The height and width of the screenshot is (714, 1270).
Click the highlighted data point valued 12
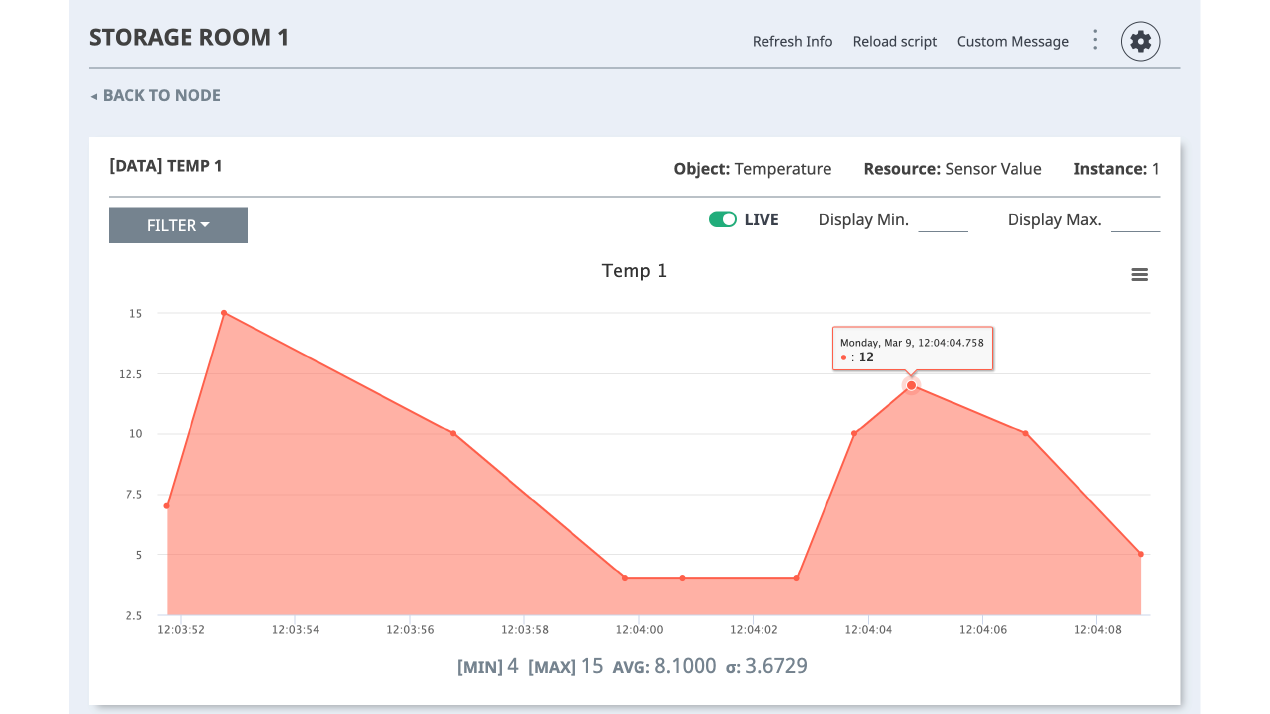(x=910, y=385)
